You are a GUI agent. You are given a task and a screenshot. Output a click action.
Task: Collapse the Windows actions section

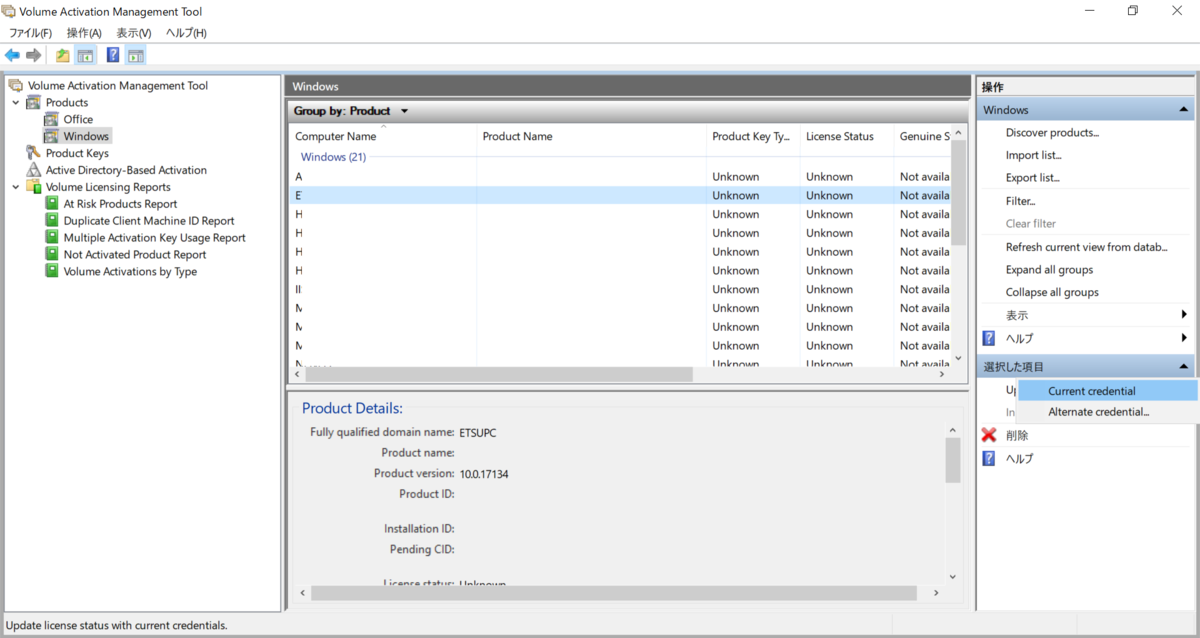pos(1184,110)
